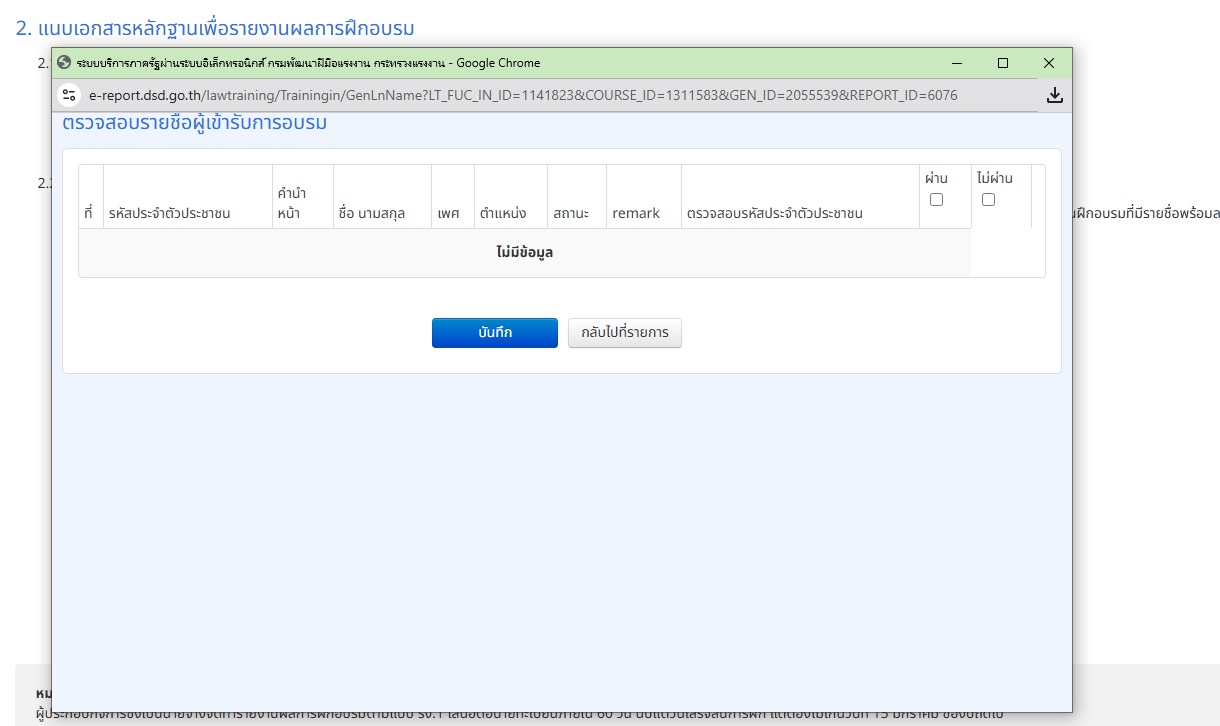Screen dimensions: 1220x726
Task: Click the คำนำหน้า column header
Action: pyautogui.click(x=292, y=203)
